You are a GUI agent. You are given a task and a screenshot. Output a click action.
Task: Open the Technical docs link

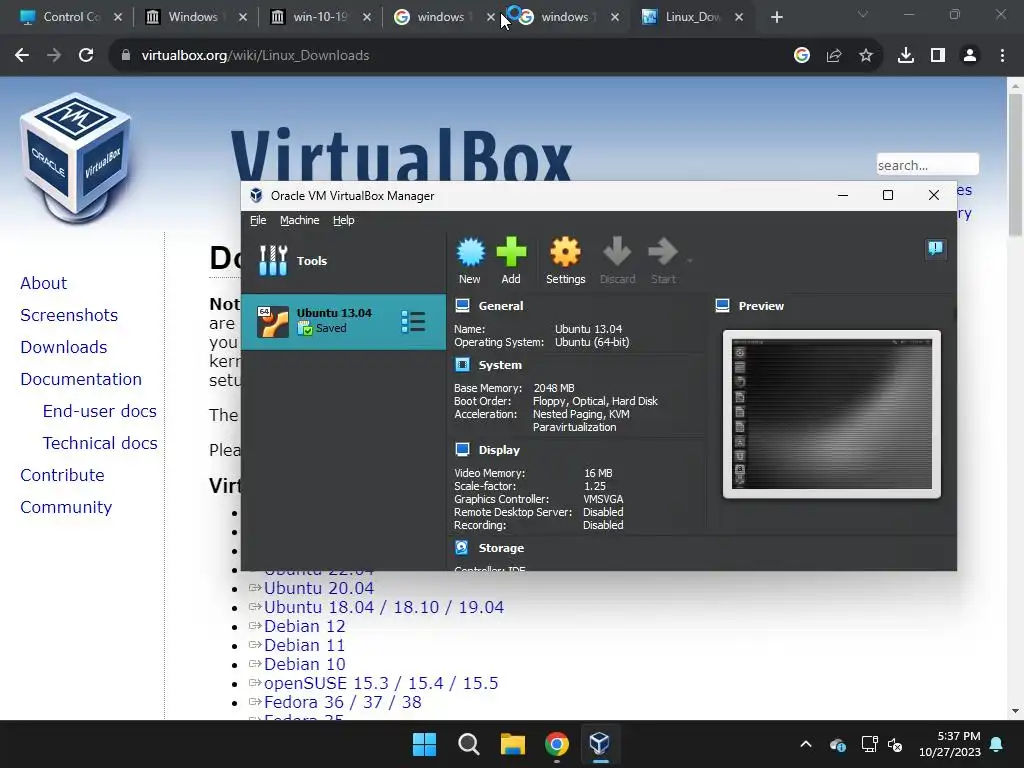point(100,443)
